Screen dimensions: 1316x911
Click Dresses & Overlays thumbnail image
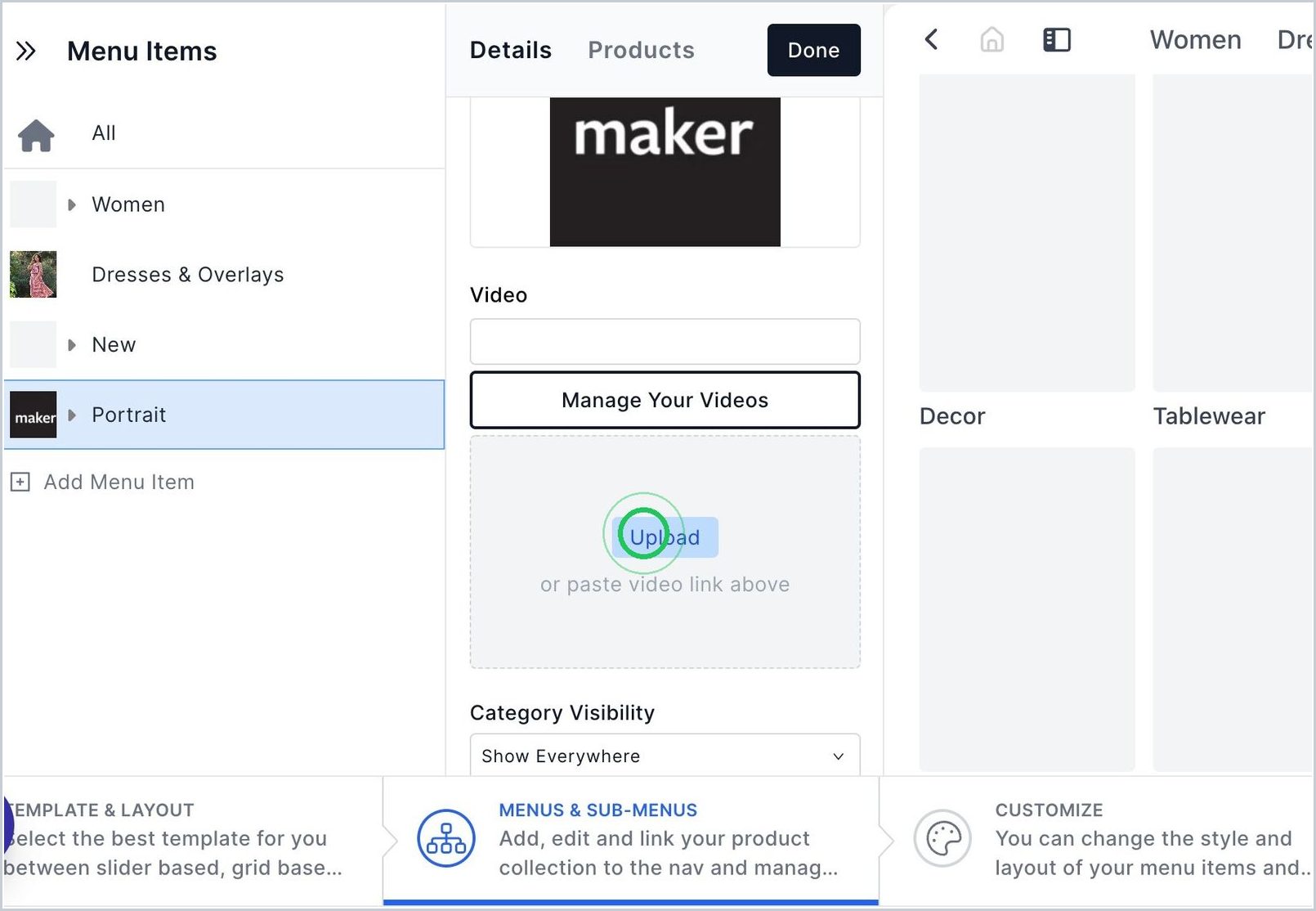click(x=33, y=274)
